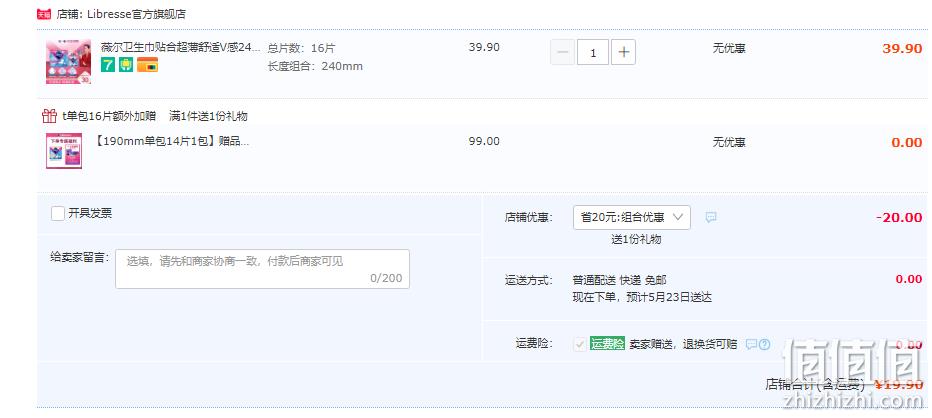Open the Libresse官方旗舰店 shop link
932x418 pixels.
(136, 14)
